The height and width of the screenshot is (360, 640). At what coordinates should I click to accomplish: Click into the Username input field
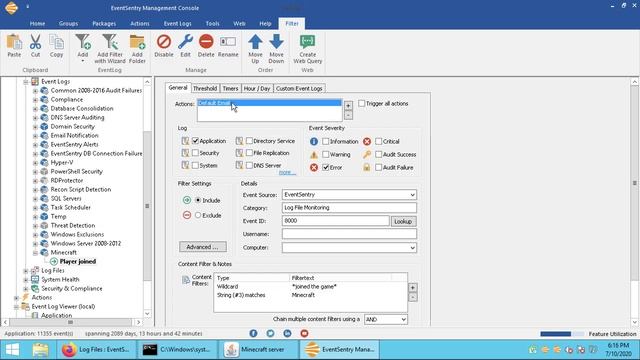pyautogui.click(x=349, y=234)
